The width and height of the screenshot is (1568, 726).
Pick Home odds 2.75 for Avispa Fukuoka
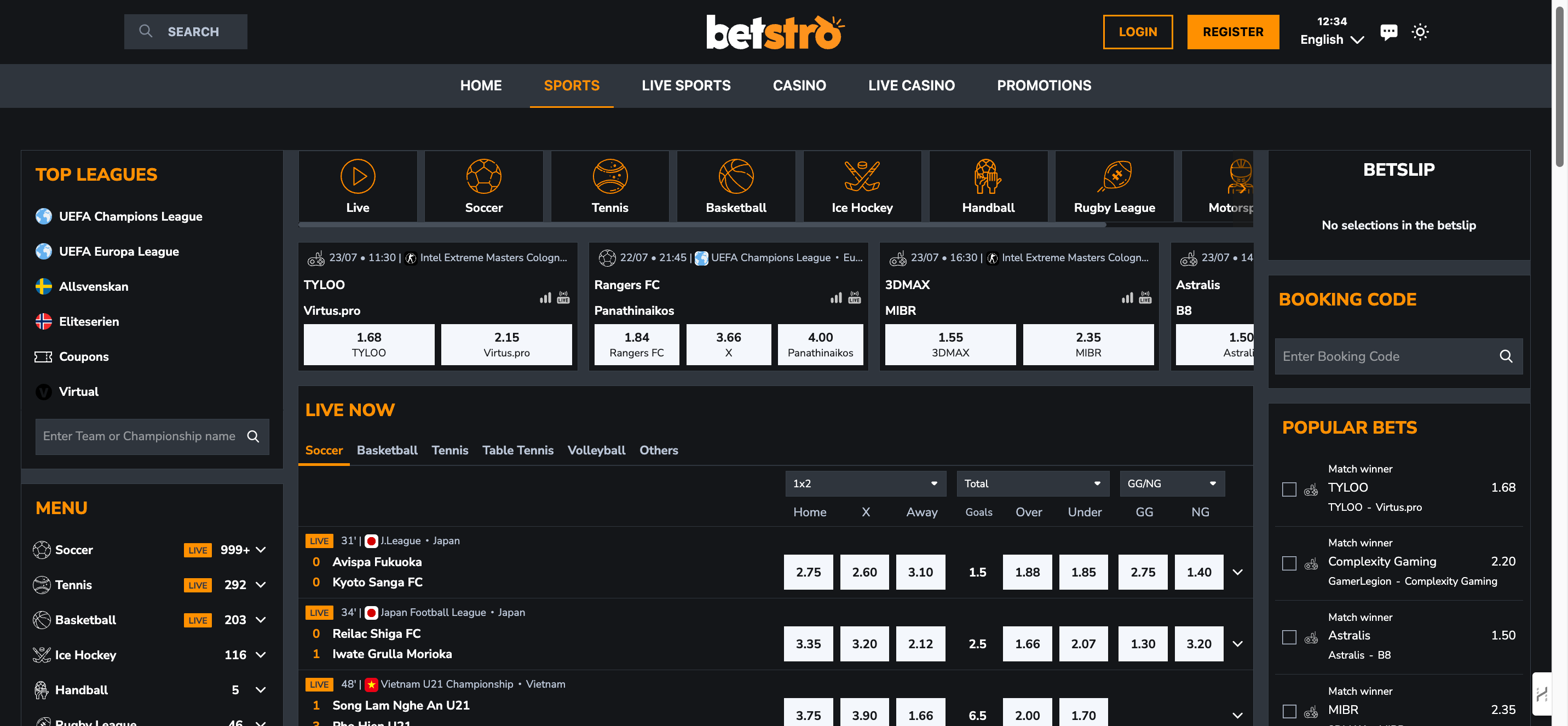pos(808,572)
